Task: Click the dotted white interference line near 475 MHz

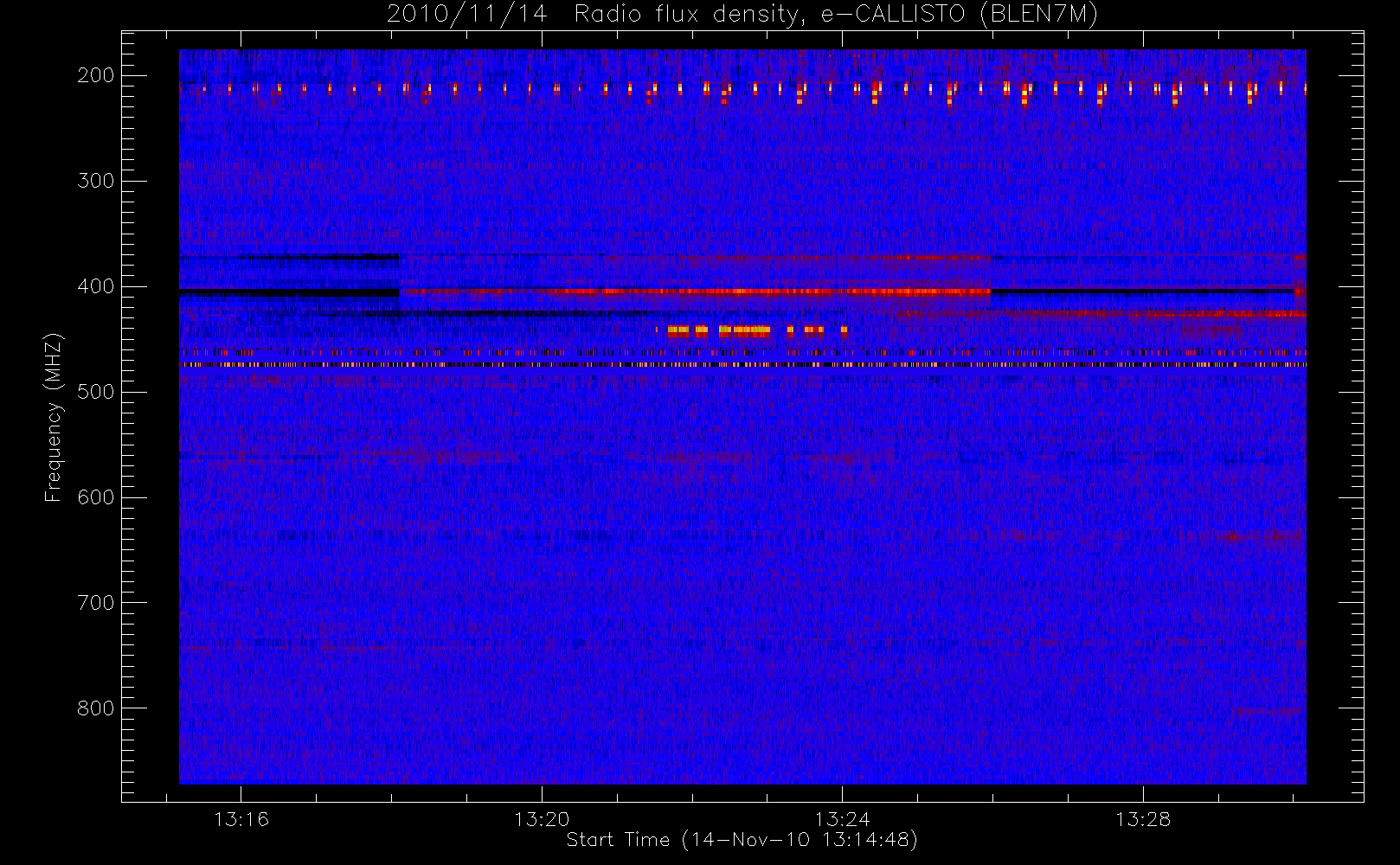Action: coord(742,365)
